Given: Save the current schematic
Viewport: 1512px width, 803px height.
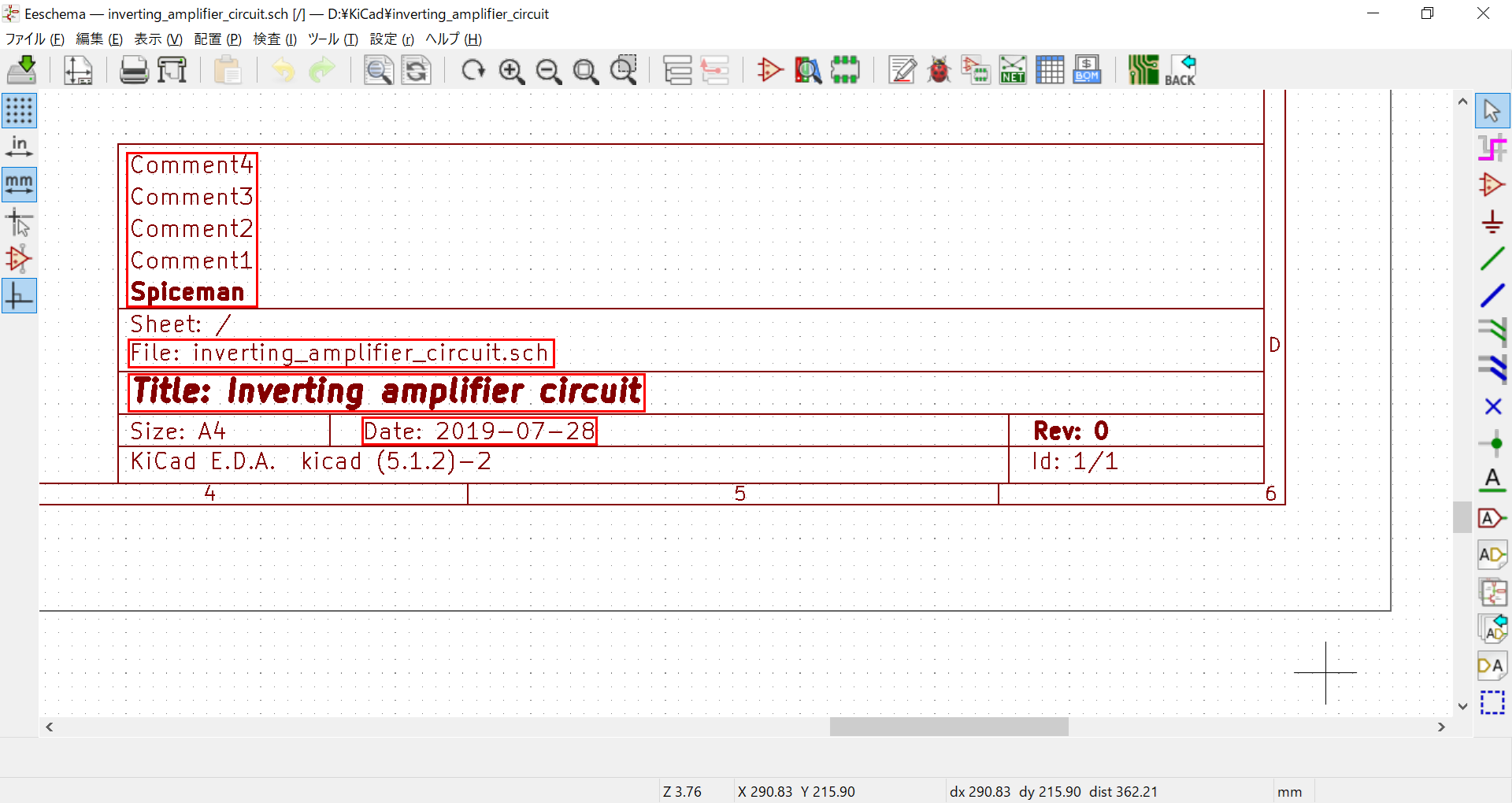Looking at the screenshot, I should (x=22, y=69).
